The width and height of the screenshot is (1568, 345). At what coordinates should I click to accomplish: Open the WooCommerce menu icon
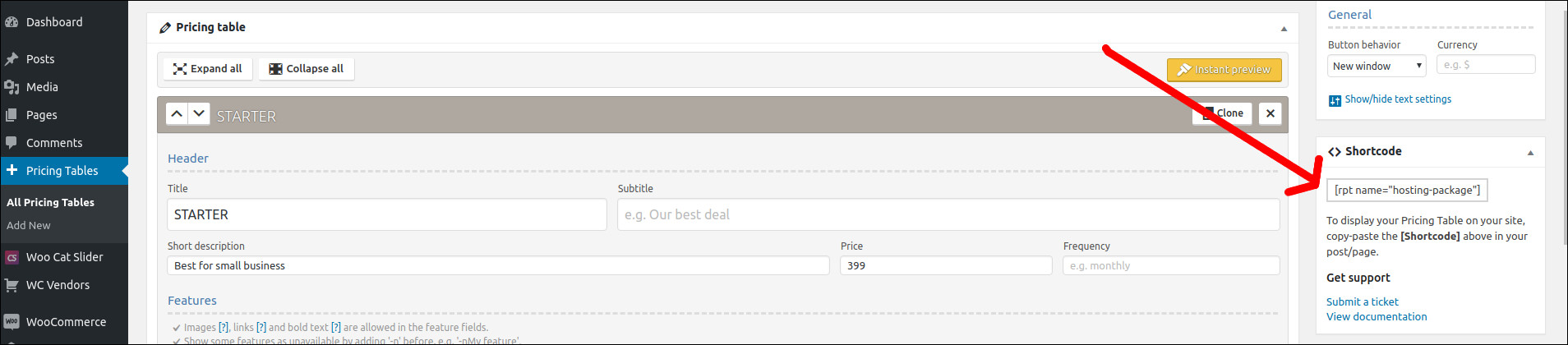(12, 322)
